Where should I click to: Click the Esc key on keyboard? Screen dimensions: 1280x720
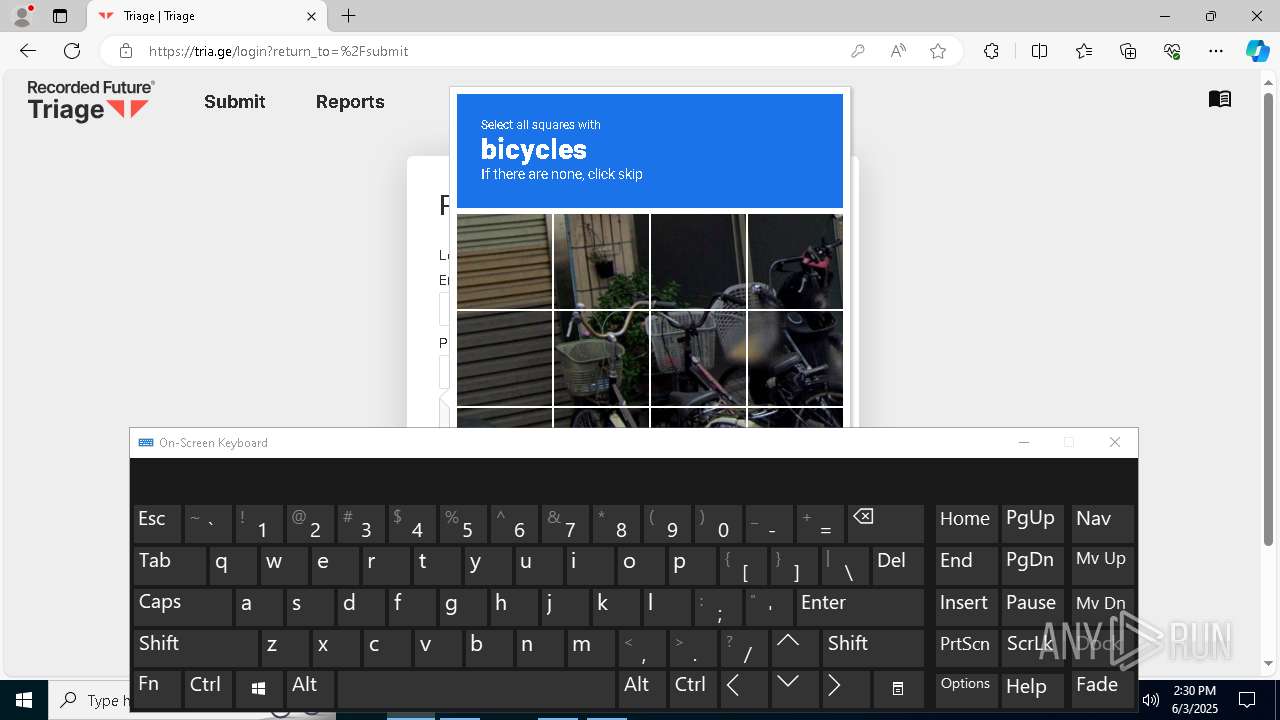[x=157, y=524]
